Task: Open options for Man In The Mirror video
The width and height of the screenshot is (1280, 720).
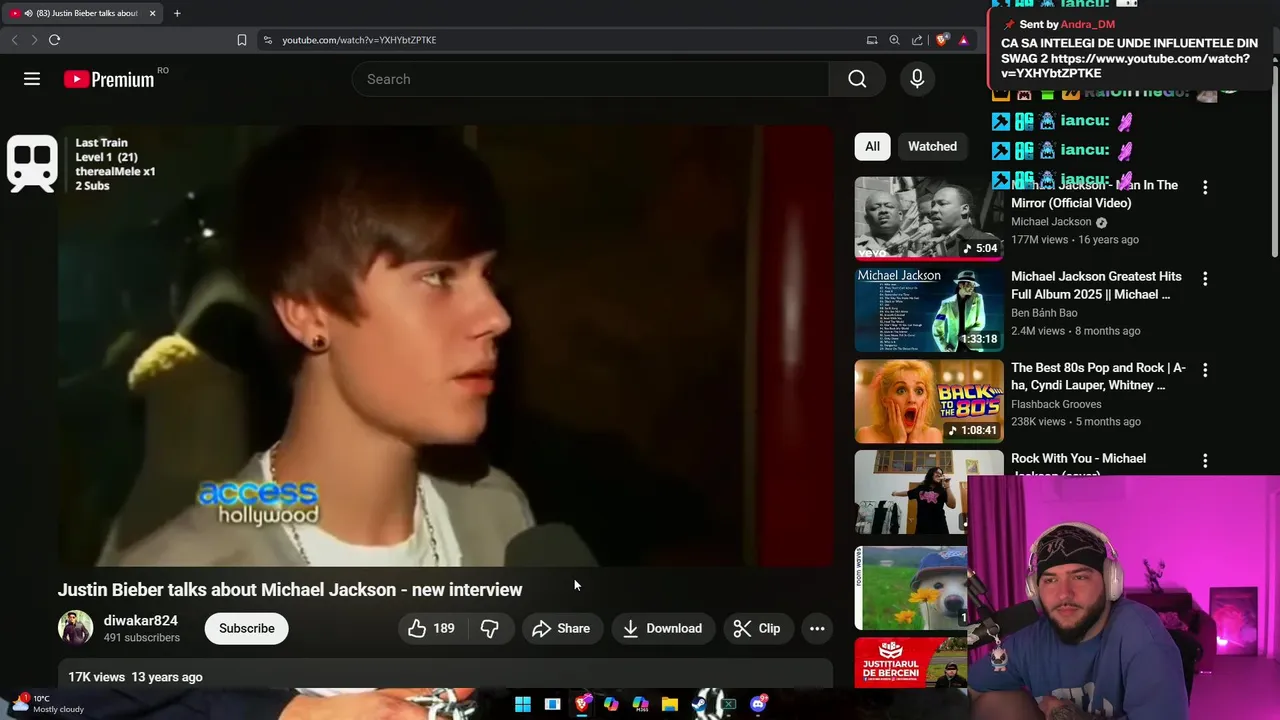Action: (1205, 187)
